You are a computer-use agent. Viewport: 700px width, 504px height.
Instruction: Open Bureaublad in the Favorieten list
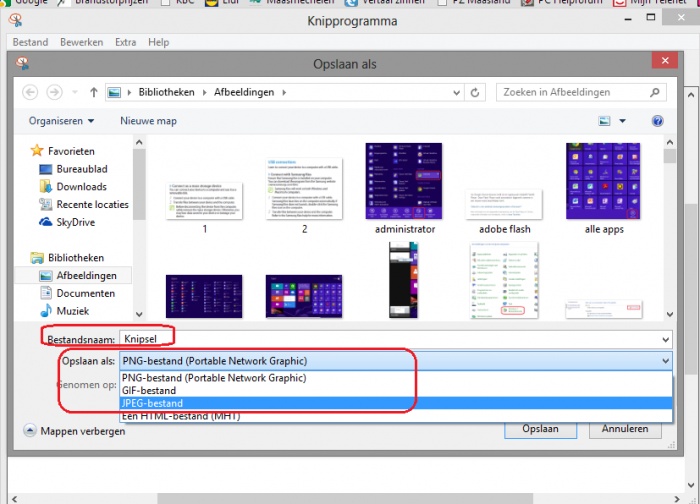[81, 169]
